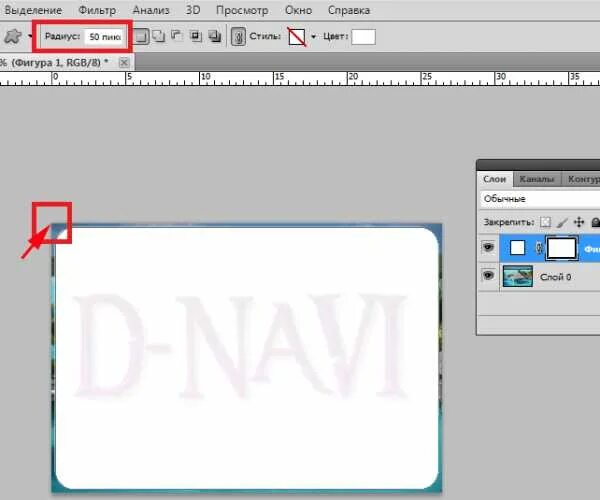Edit the Радиус value field
The width and height of the screenshot is (600, 500).
click(x=104, y=37)
